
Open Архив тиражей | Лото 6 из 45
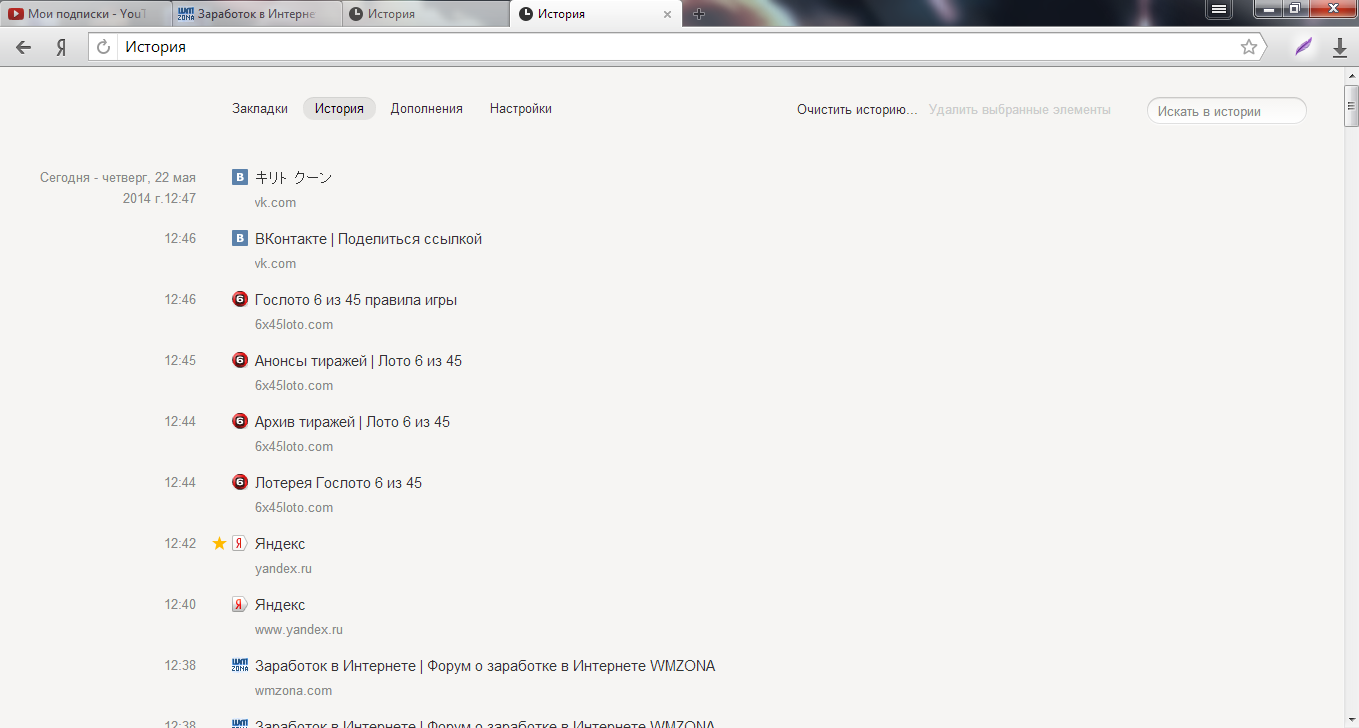coord(353,422)
